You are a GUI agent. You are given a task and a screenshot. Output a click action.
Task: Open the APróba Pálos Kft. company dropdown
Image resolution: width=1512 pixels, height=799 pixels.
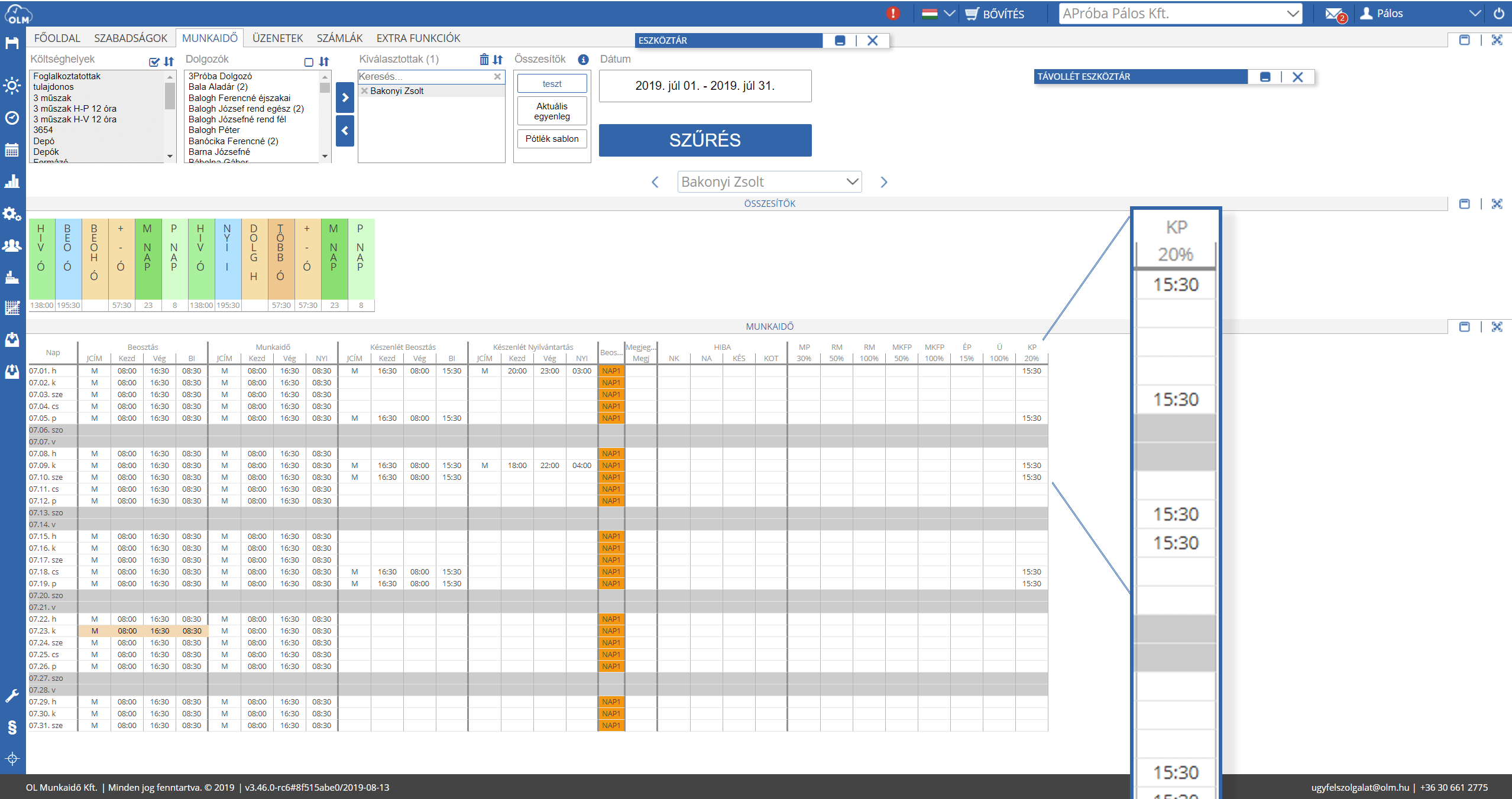pos(1180,14)
